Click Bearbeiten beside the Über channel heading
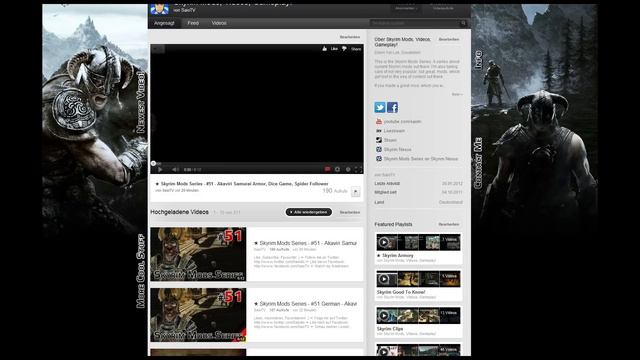The height and width of the screenshot is (360, 640). coord(449,40)
